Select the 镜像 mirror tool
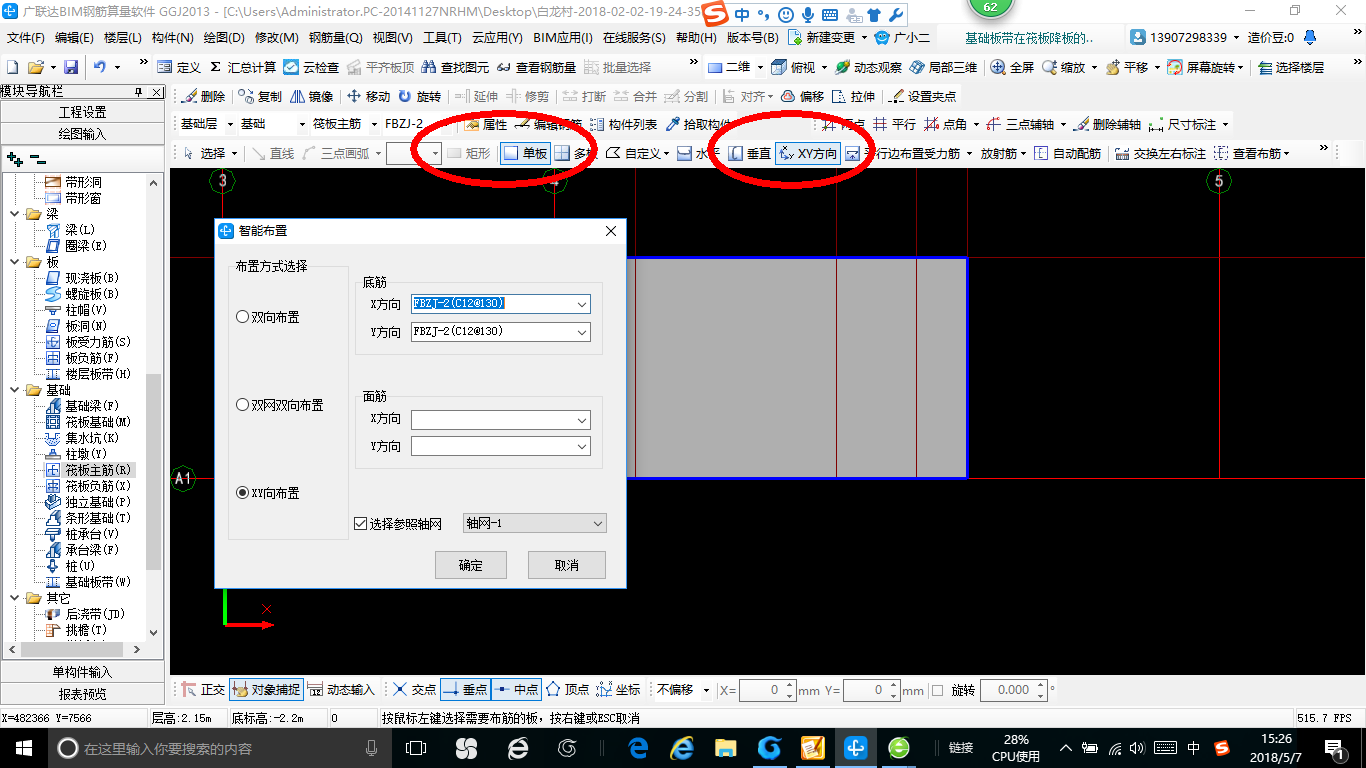Viewport: 1366px width, 768px height. pyautogui.click(x=312, y=96)
